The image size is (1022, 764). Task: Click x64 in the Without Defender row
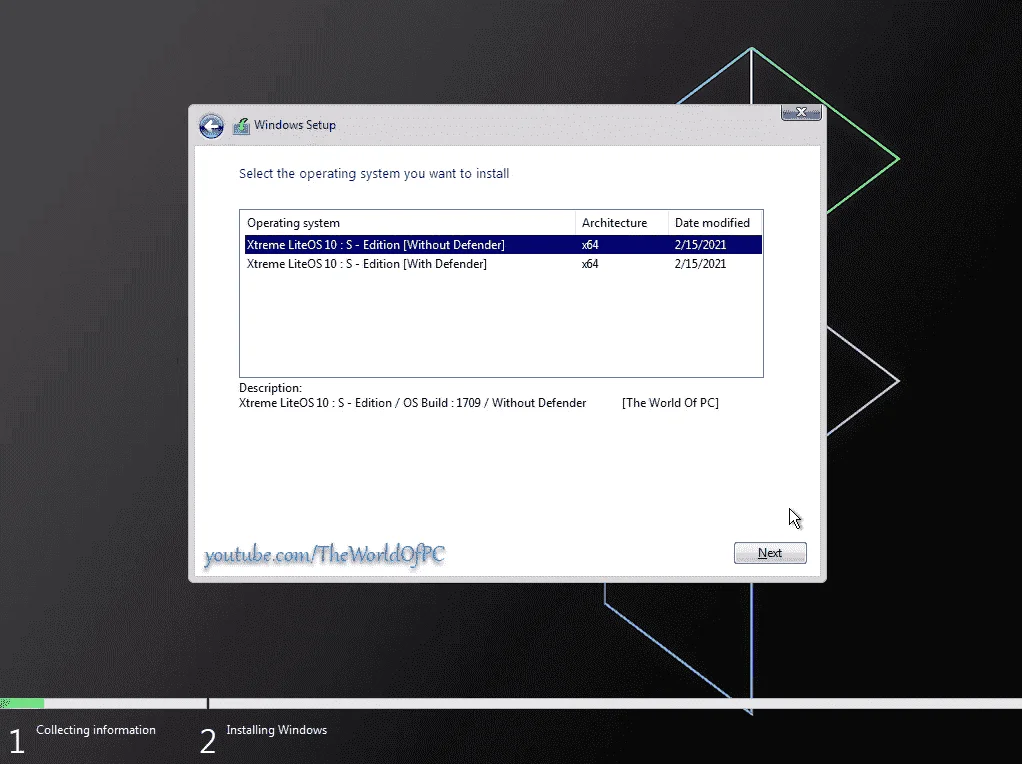(x=590, y=245)
